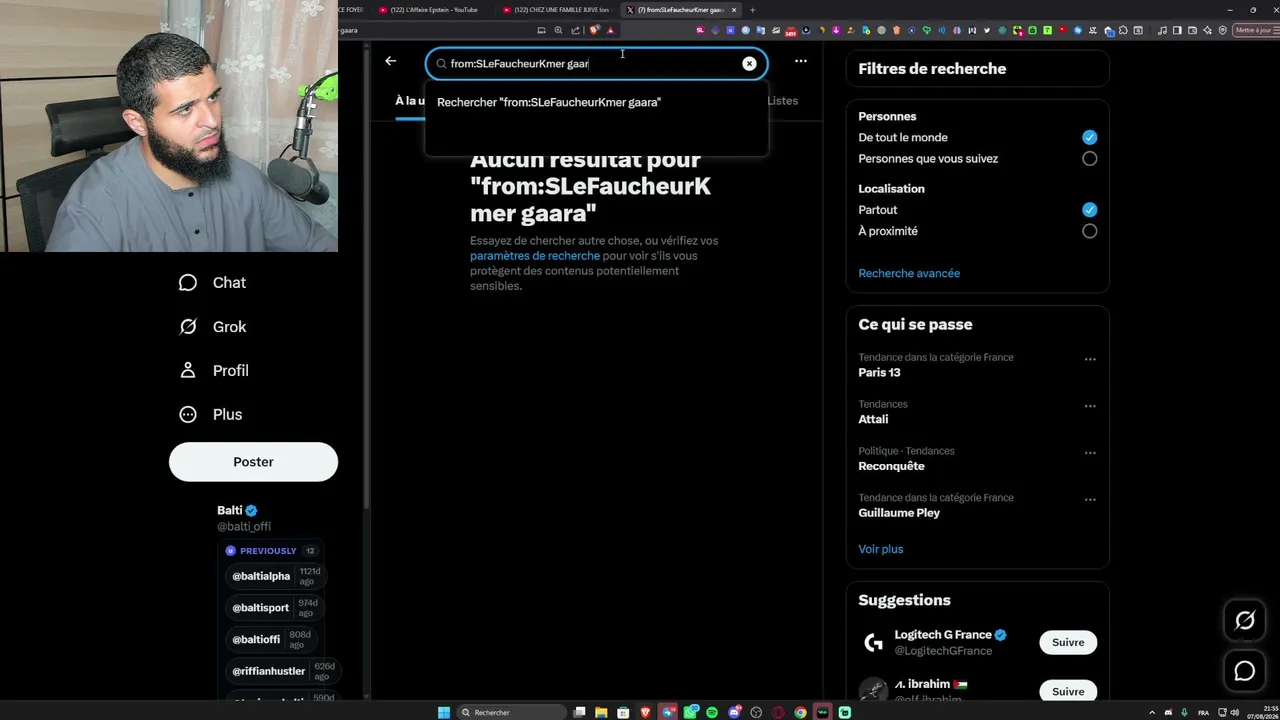Viewport: 1280px width, 720px height.
Task: Go back using the arrow beside search box
Action: pos(391,61)
